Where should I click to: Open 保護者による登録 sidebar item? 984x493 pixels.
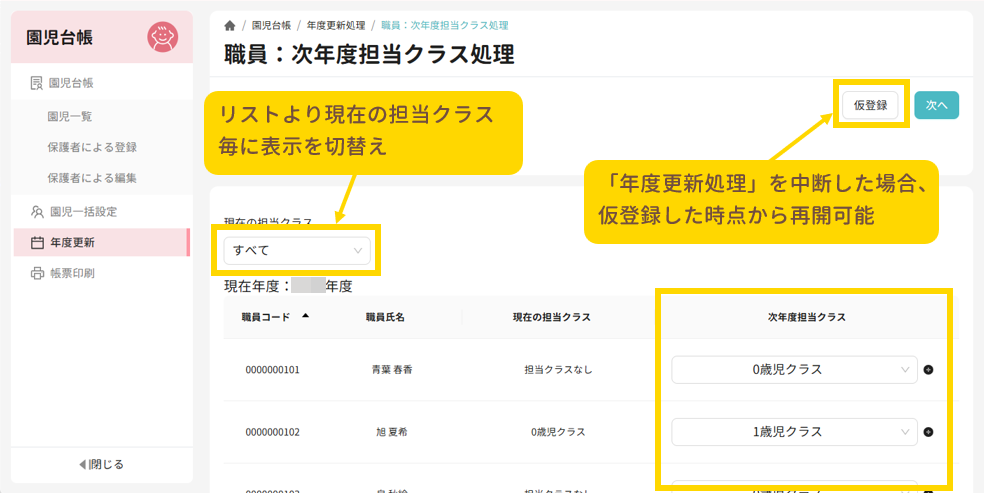pos(92,147)
